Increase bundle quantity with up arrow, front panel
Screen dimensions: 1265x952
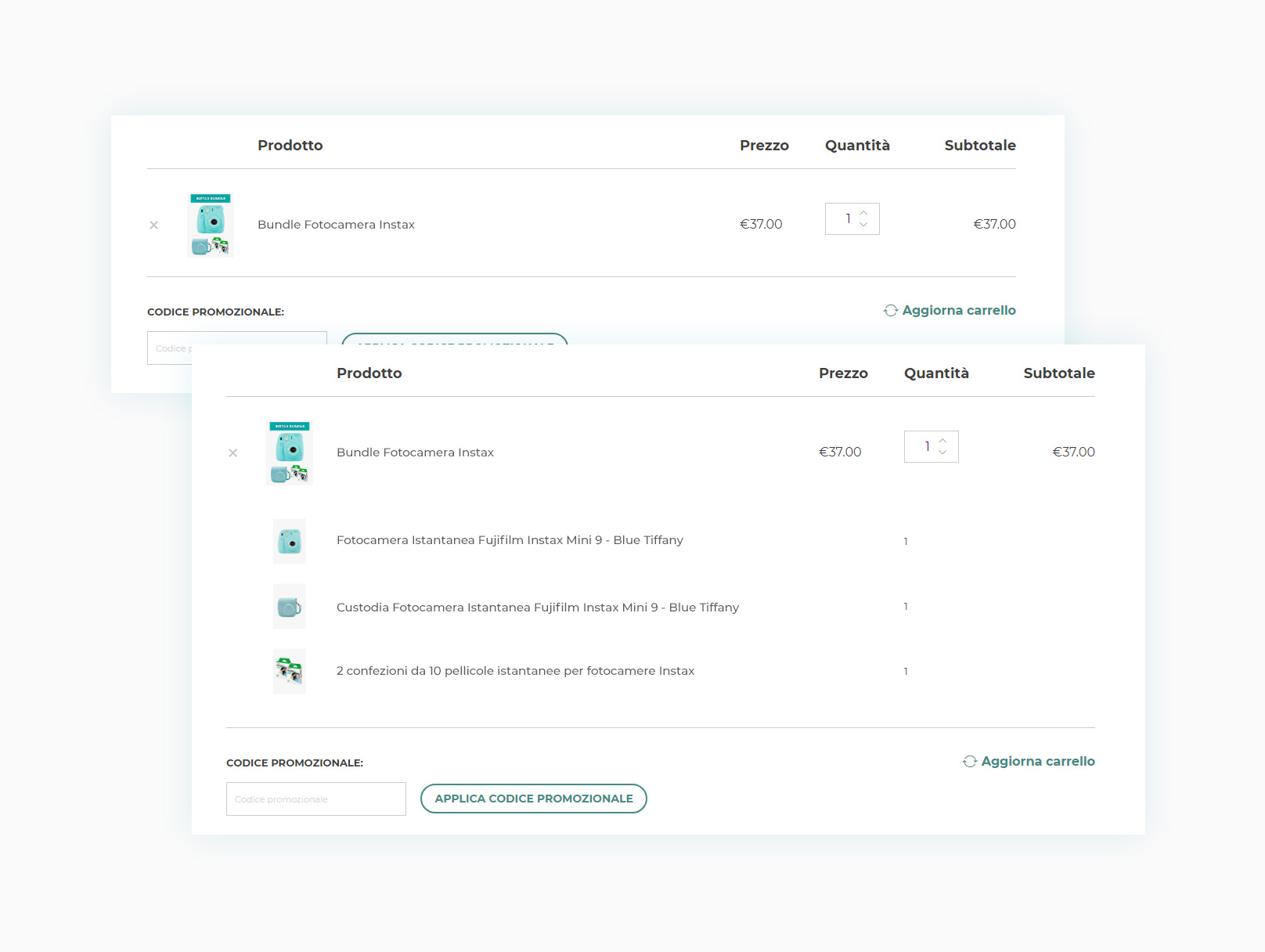[x=942, y=441]
